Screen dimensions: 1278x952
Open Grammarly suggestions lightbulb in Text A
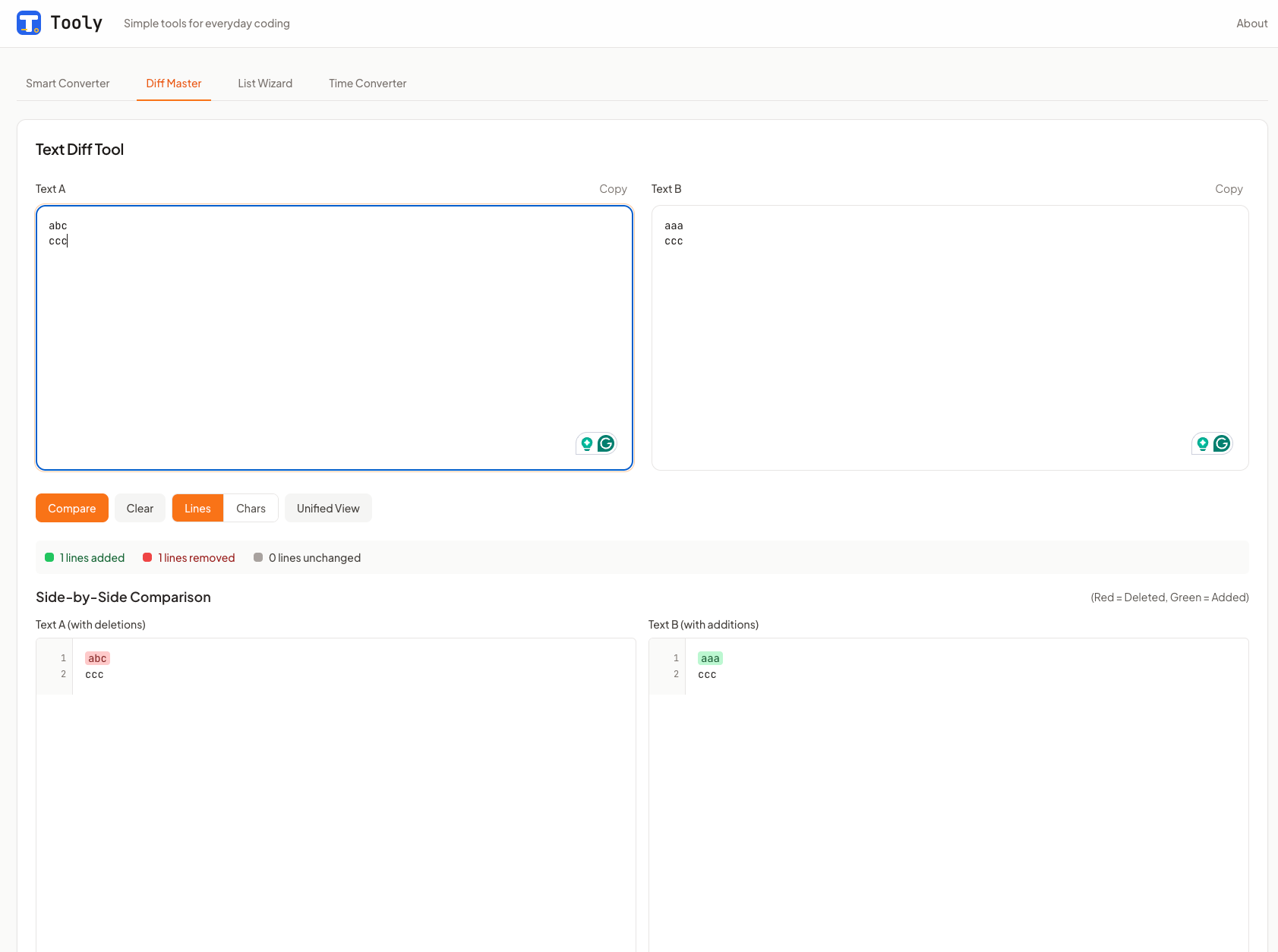(586, 443)
